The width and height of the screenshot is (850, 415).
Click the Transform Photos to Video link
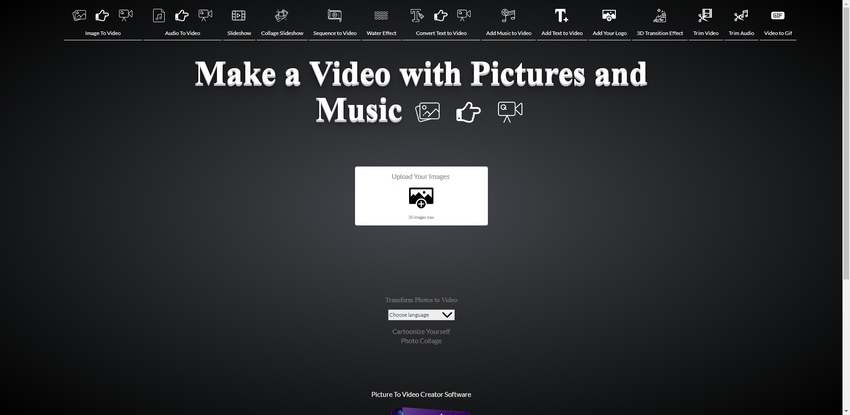[421, 300]
